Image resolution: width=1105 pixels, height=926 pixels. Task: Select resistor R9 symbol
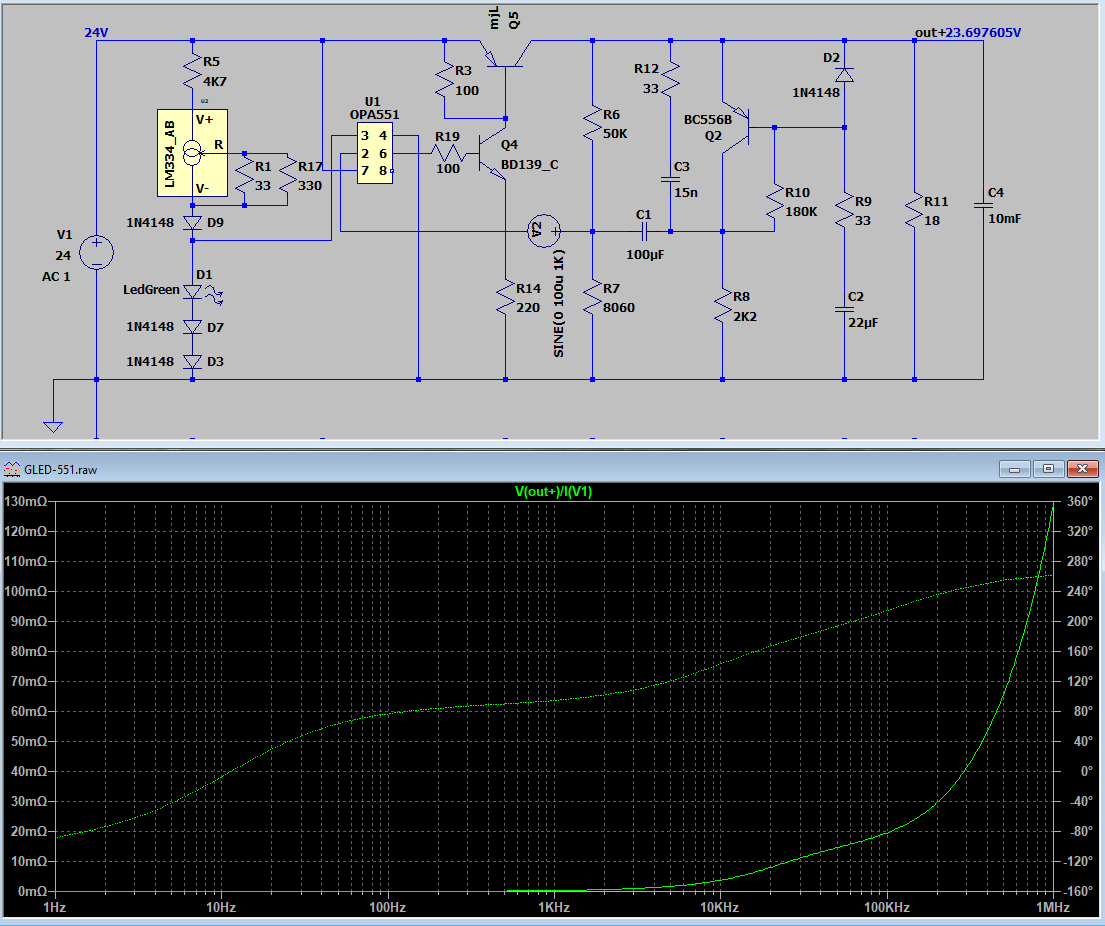844,210
